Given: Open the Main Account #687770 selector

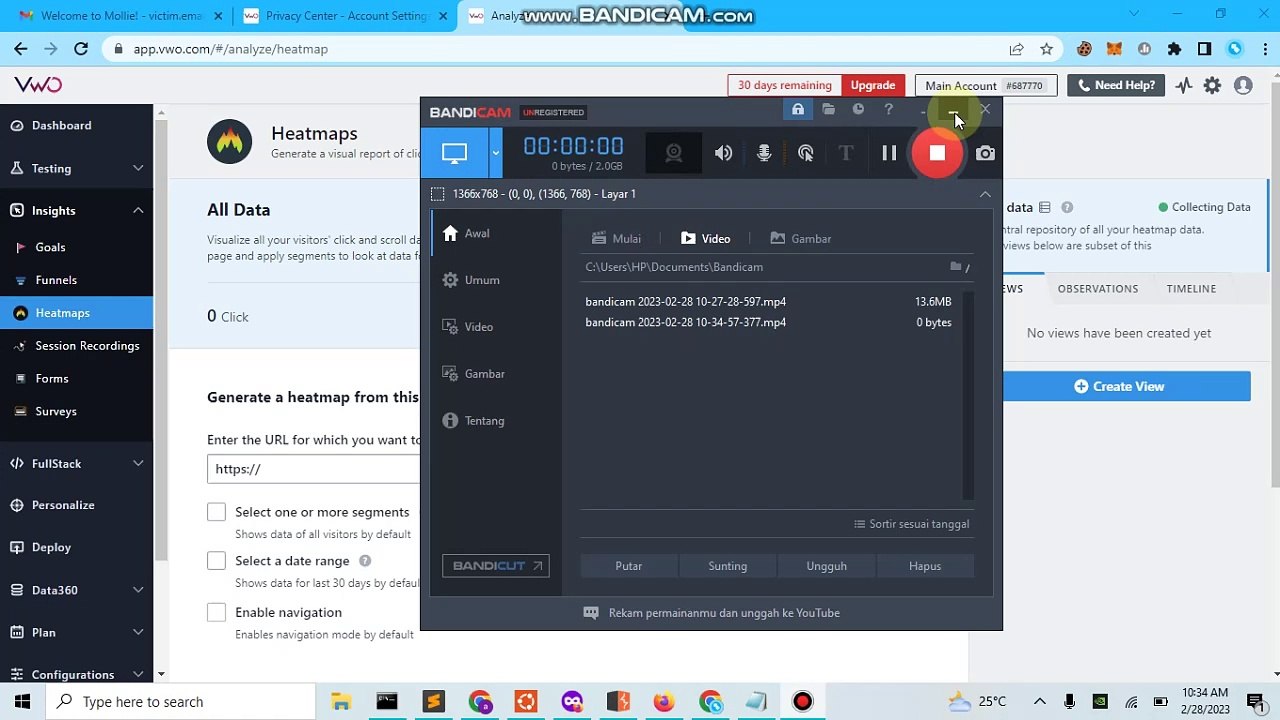Looking at the screenshot, I should point(985,85).
